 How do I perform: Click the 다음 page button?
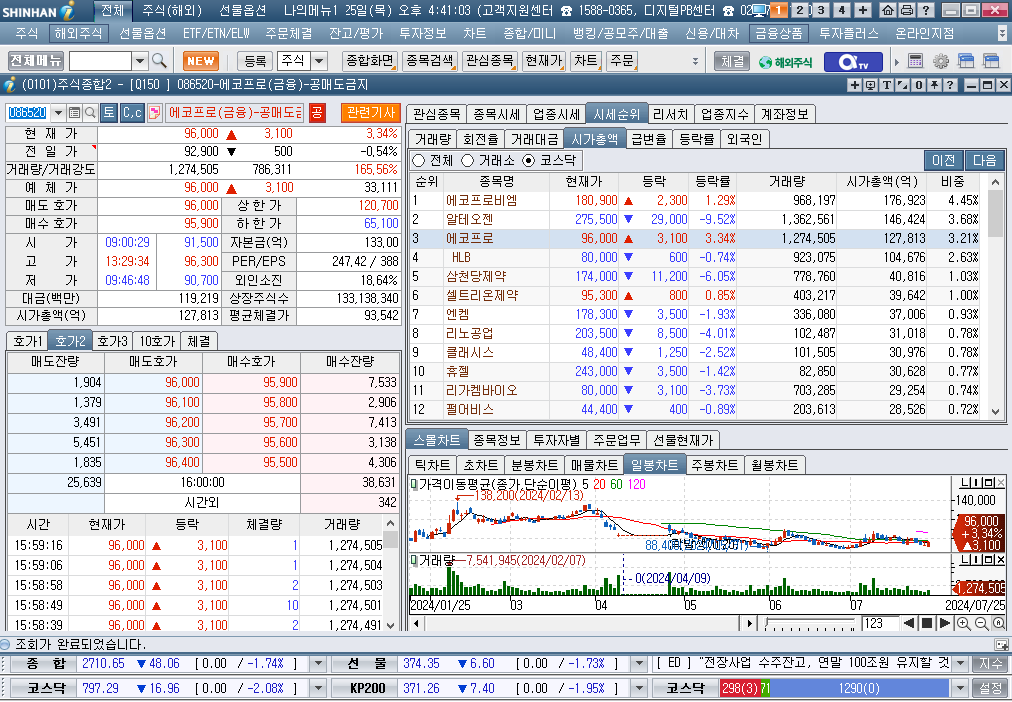pos(985,160)
